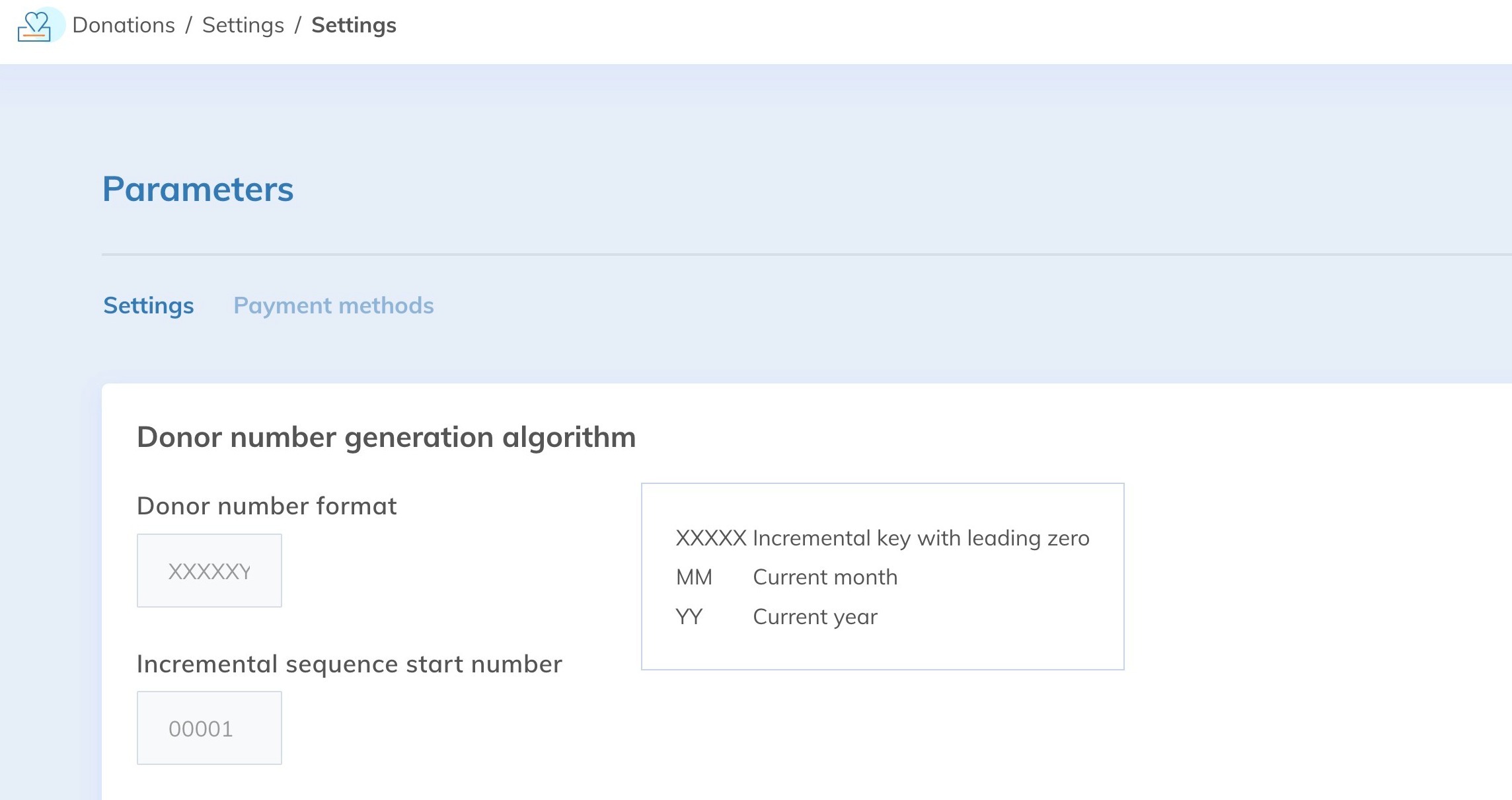Click the MM code in the legend
This screenshot has height=800, width=1512.
point(694,577)
